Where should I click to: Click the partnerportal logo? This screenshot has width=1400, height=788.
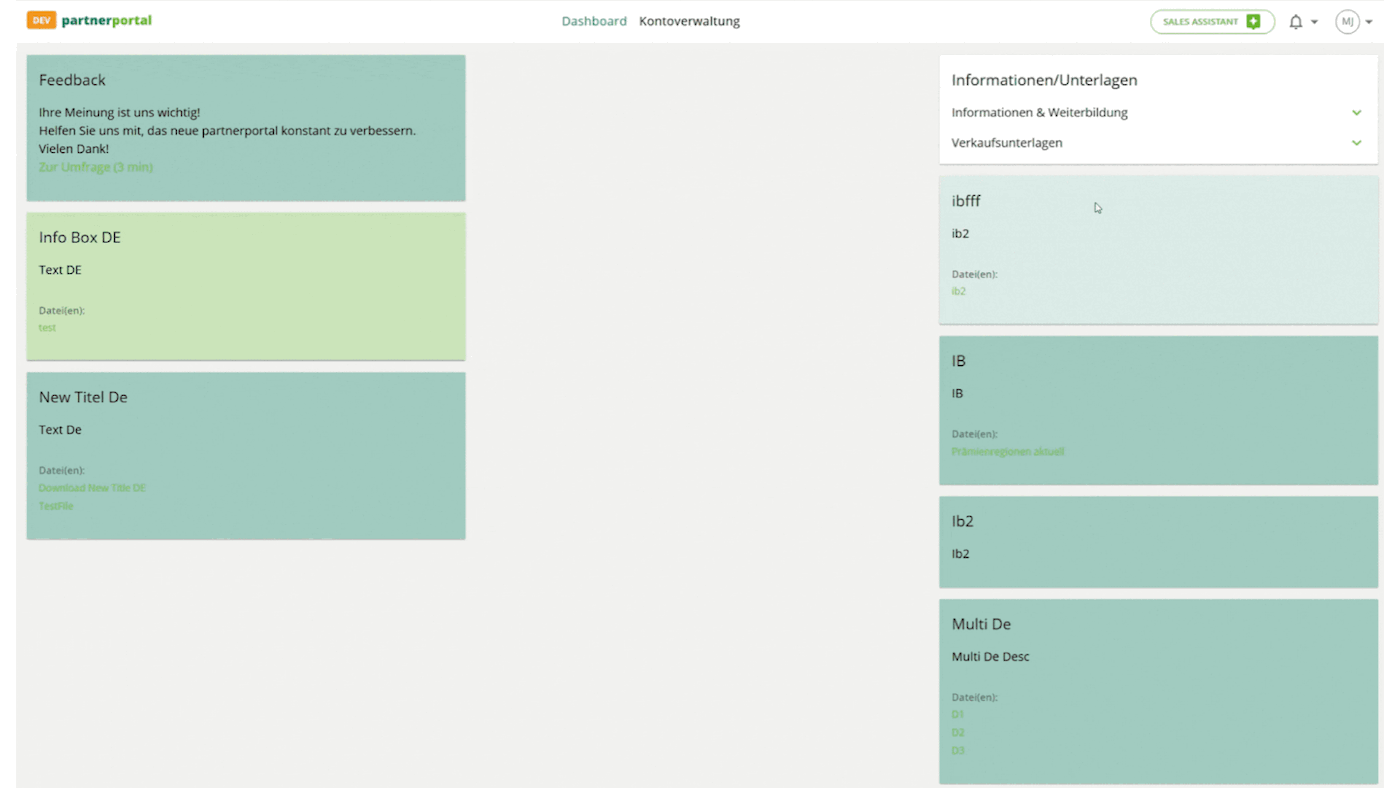[106, 21]
